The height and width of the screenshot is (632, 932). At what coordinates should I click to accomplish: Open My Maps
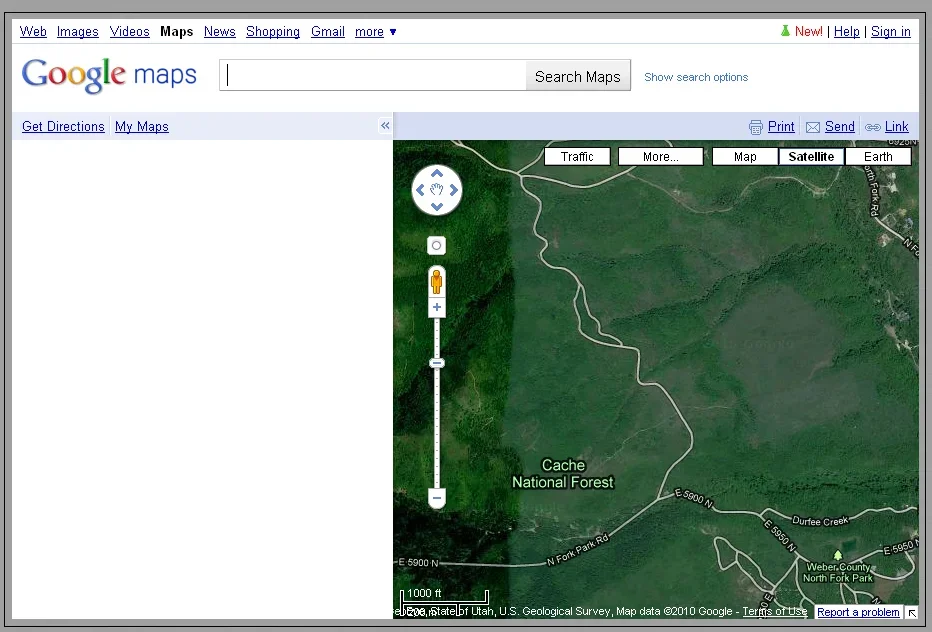pyautogui.click(x=141, y=127)
